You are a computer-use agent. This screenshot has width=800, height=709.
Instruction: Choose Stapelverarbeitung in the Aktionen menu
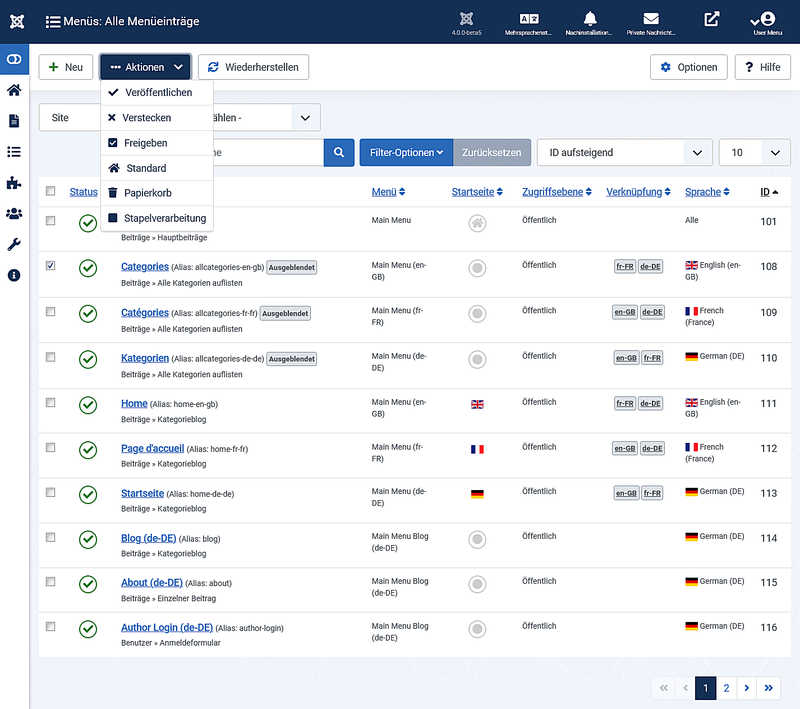pyautogui.click(x=164, y=218)
